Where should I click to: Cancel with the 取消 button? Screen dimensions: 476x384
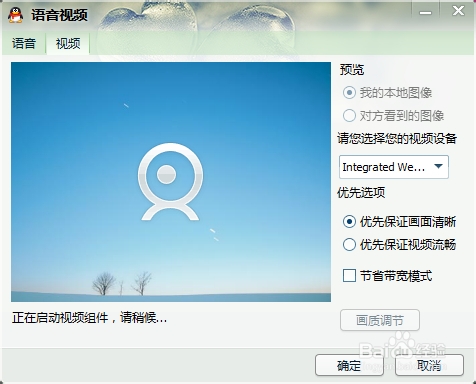point(429,365)
